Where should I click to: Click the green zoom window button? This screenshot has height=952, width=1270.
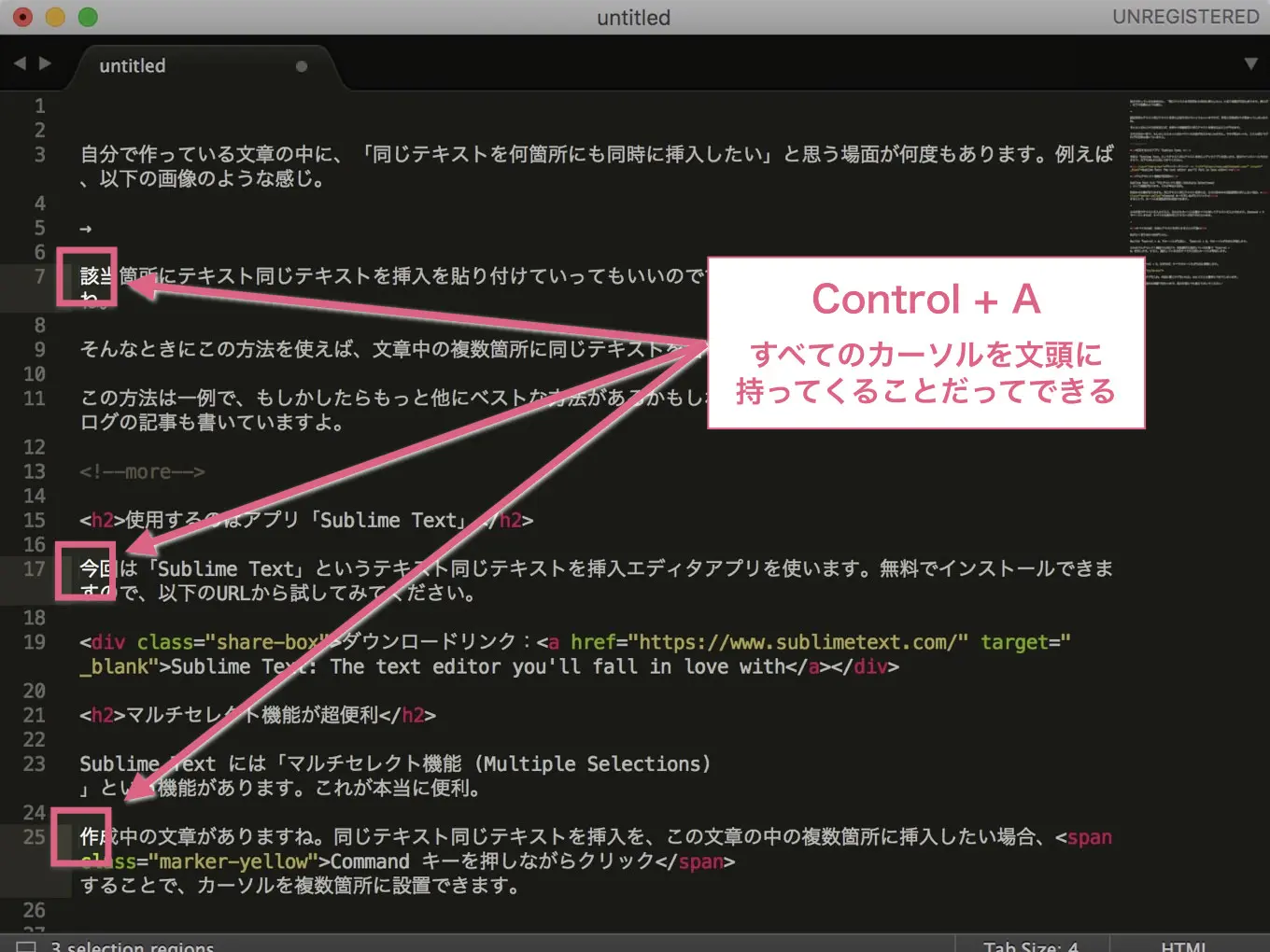(x=88, y=17)
